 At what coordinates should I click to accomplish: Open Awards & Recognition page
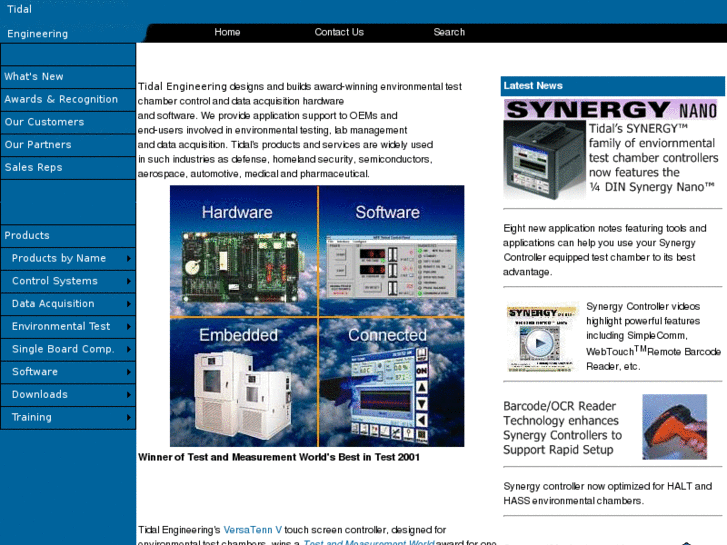[68, 99]
